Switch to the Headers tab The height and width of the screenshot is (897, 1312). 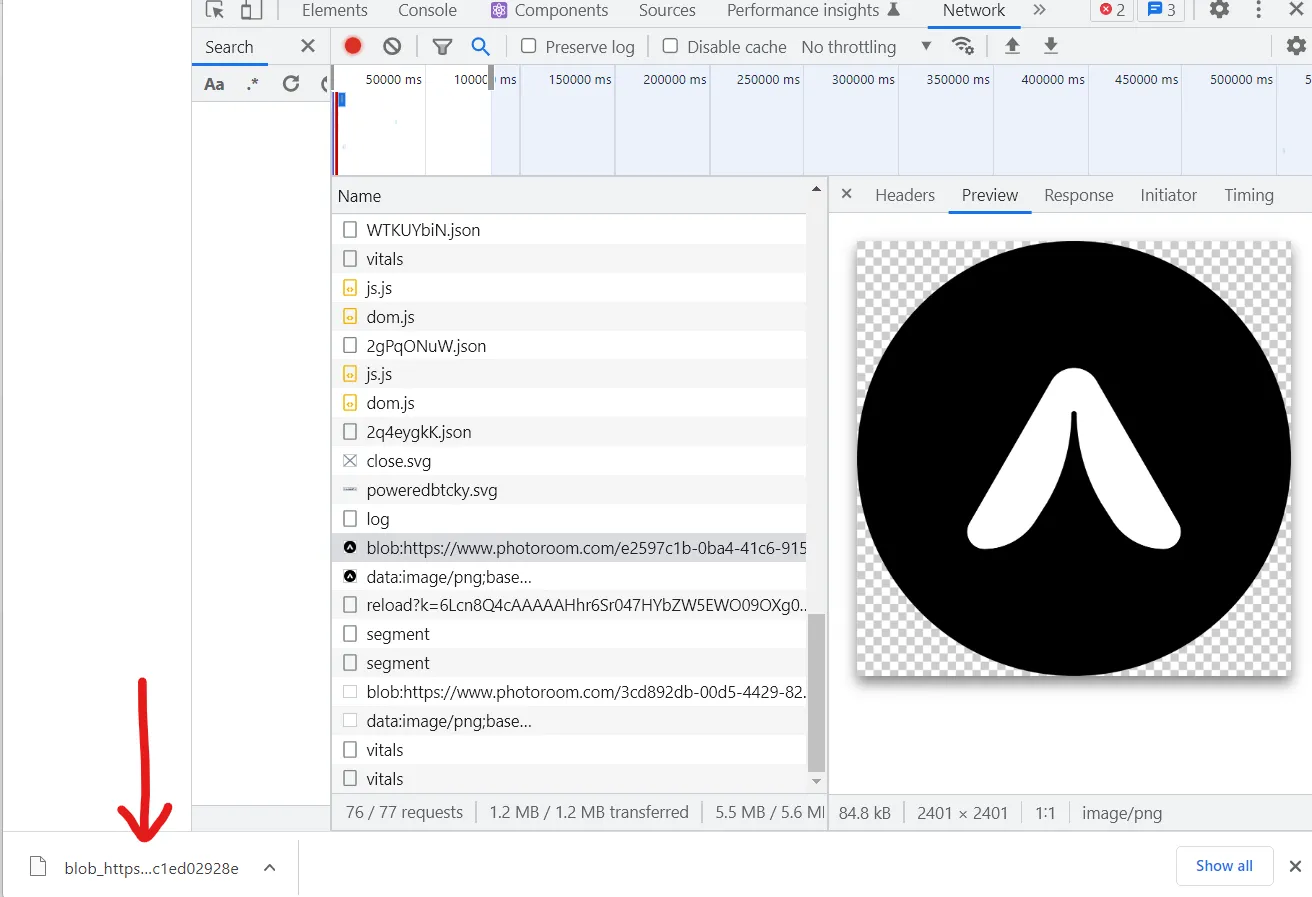coord(904,195)
